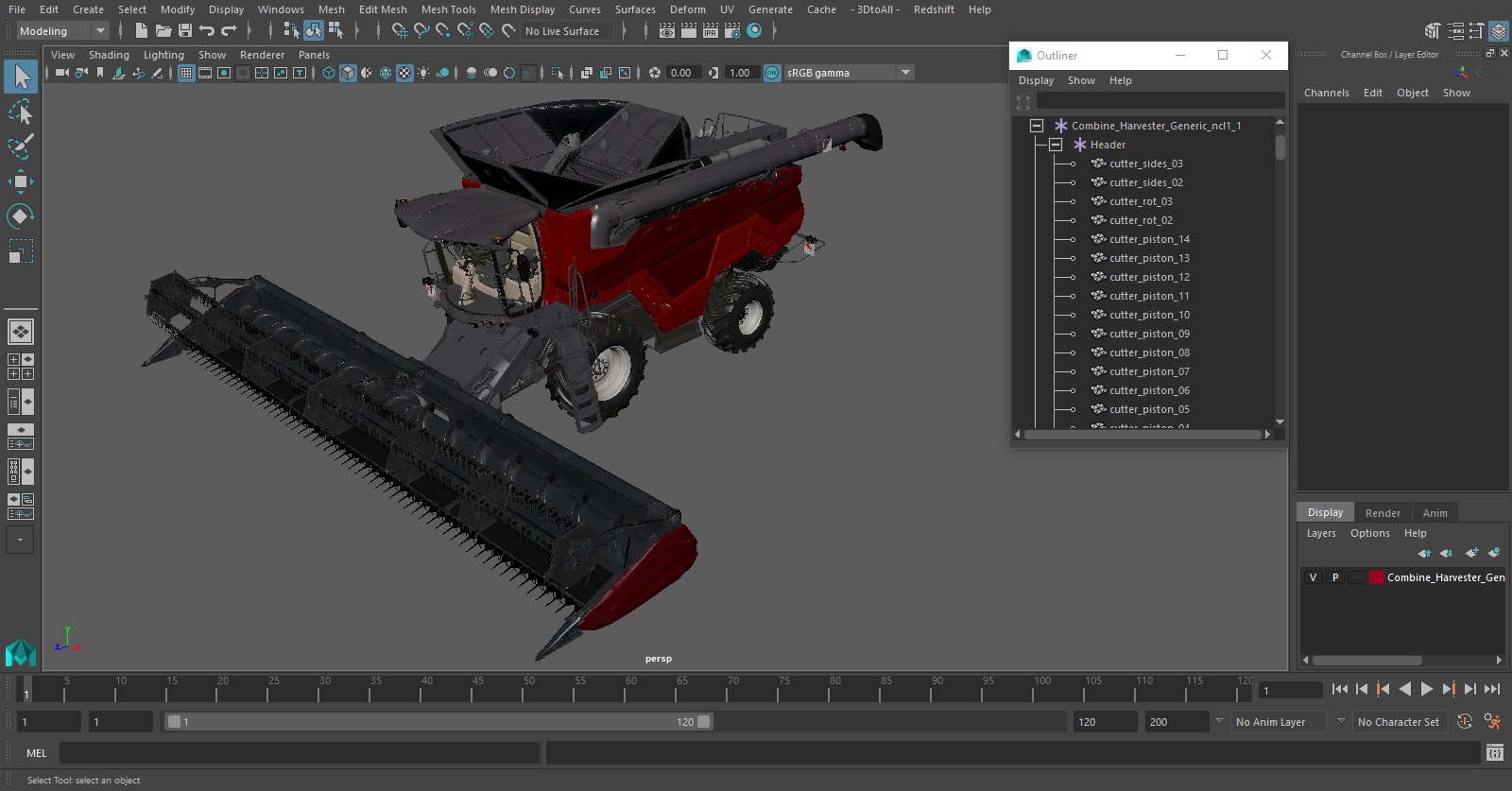Screen dimensions: 1512x791
Task: Open the Render Settings icon
Action: pos(732,31)
